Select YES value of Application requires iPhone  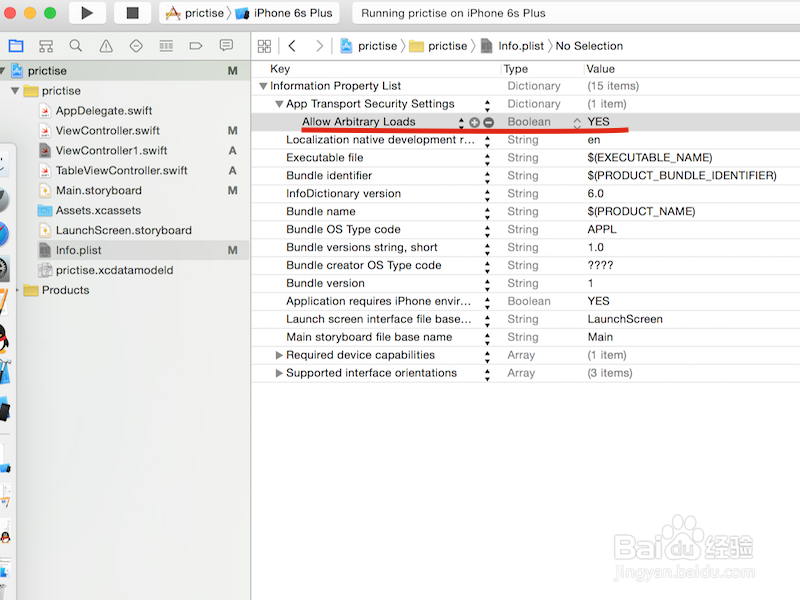598,301
